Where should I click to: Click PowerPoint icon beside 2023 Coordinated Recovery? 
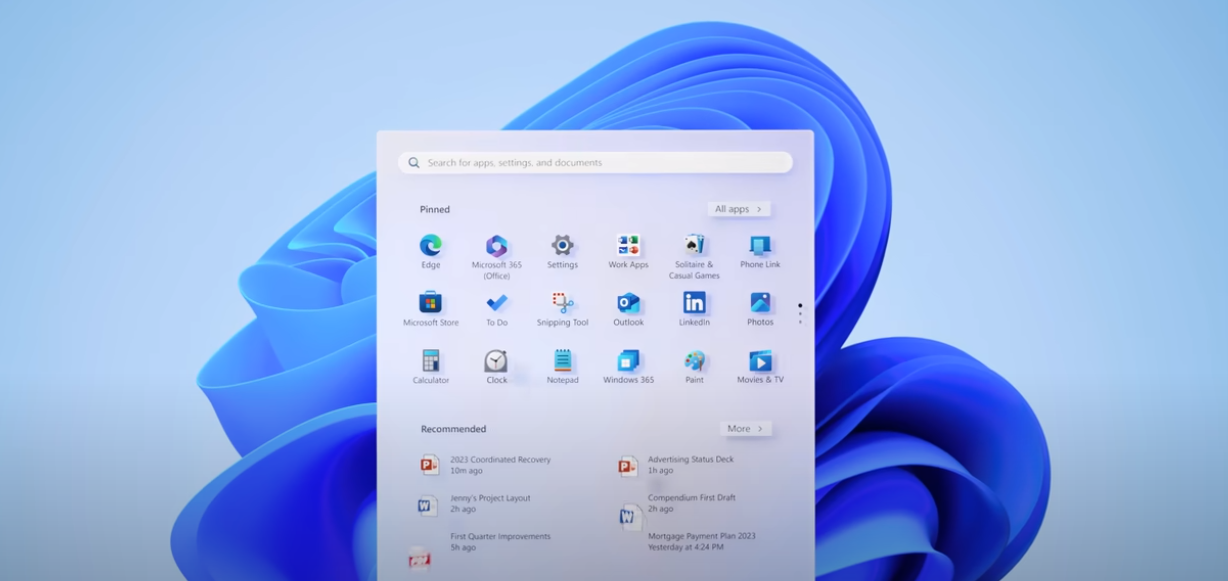tap(429, 465)
